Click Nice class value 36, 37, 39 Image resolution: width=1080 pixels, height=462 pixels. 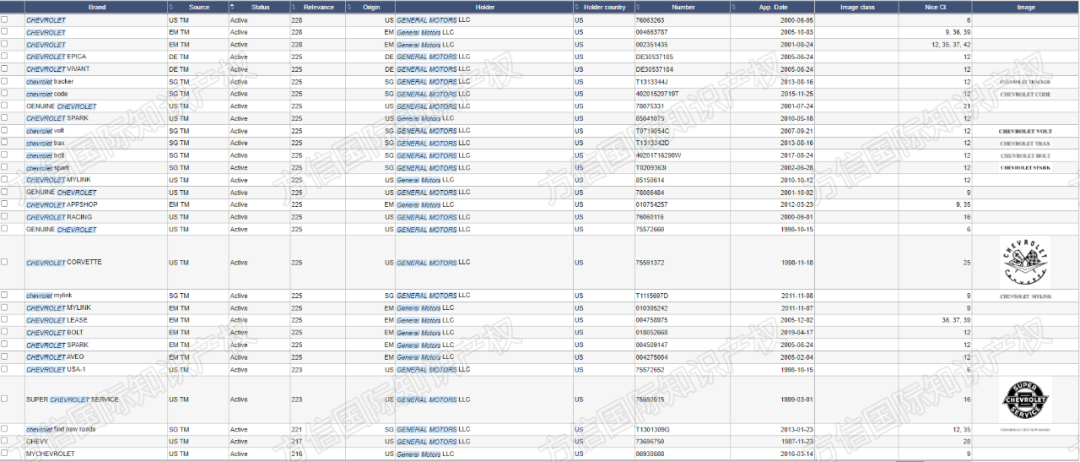coord(957,320)
